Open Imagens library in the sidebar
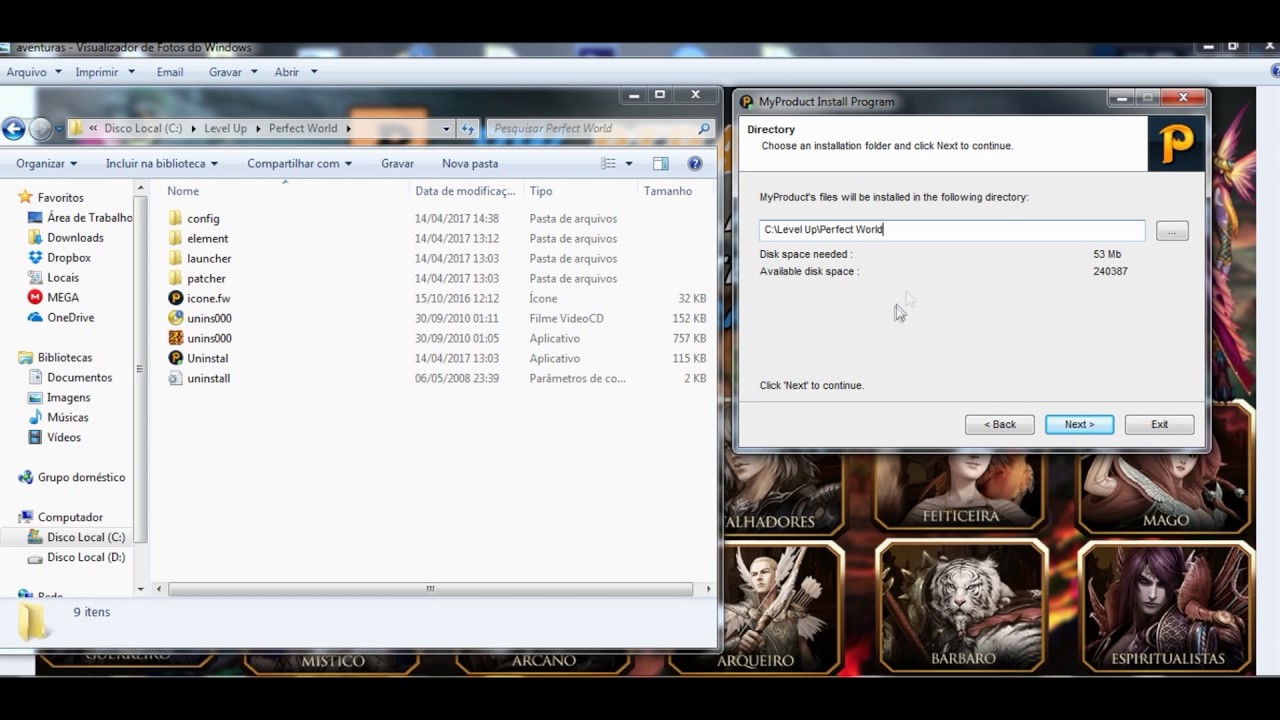1280x720 pixels. click(59, 397)
